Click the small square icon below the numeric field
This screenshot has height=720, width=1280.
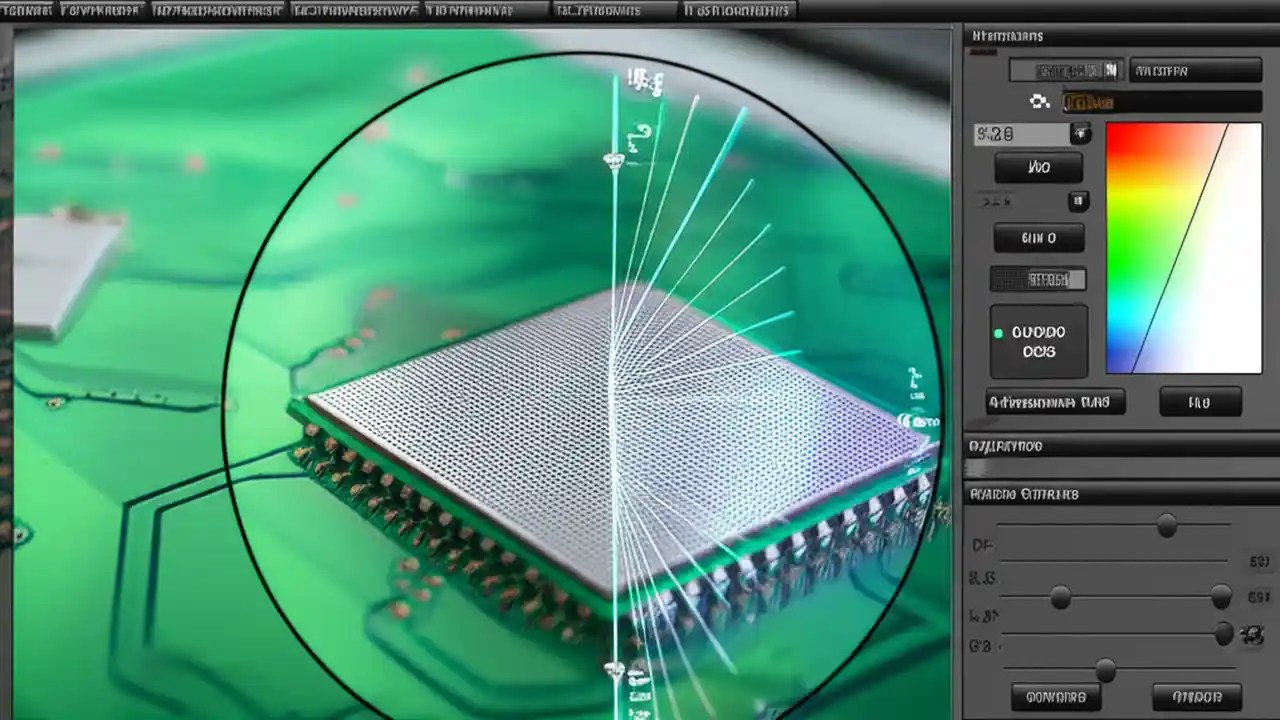coord(1079,202)
